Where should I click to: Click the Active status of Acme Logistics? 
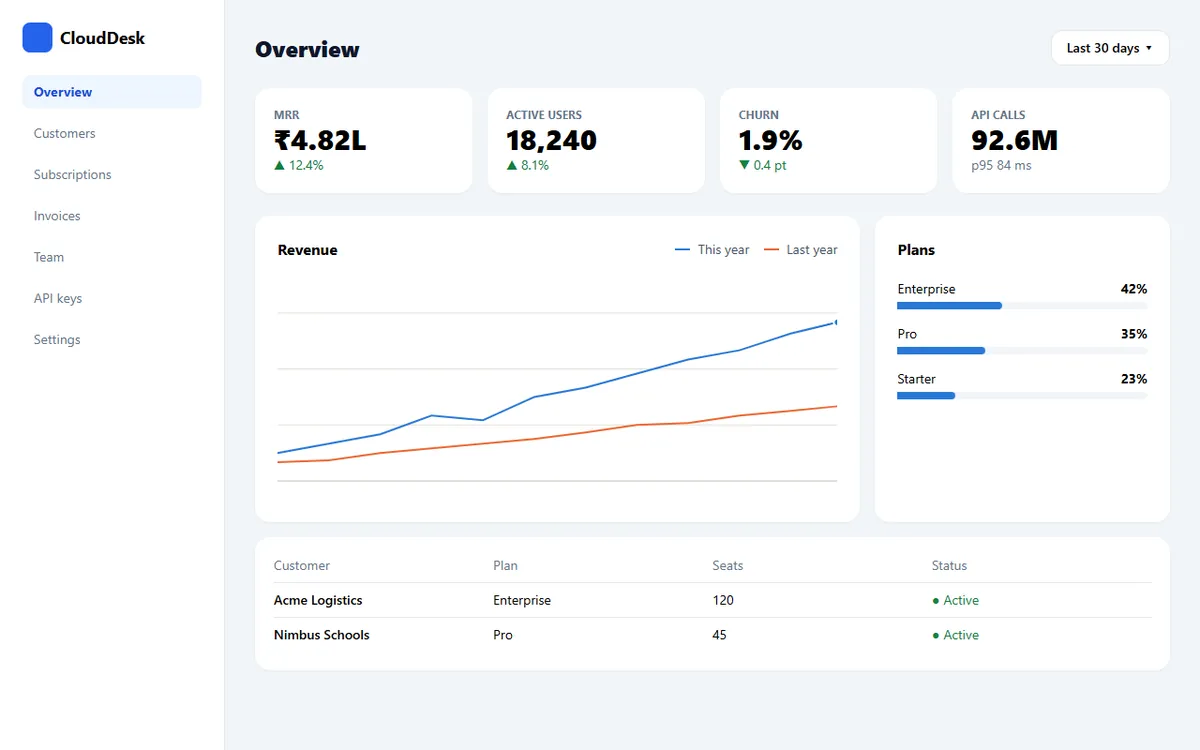pyautogui.click(x=956, y=601)
